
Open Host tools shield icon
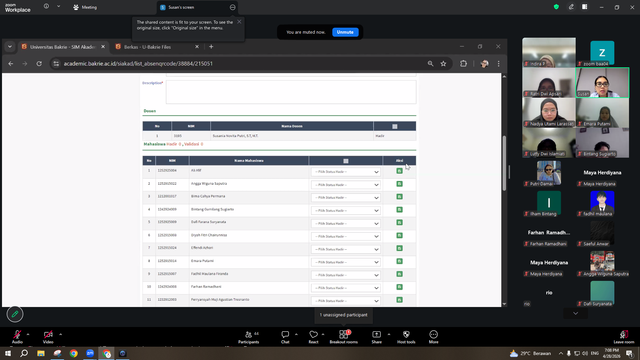(406, 337)
